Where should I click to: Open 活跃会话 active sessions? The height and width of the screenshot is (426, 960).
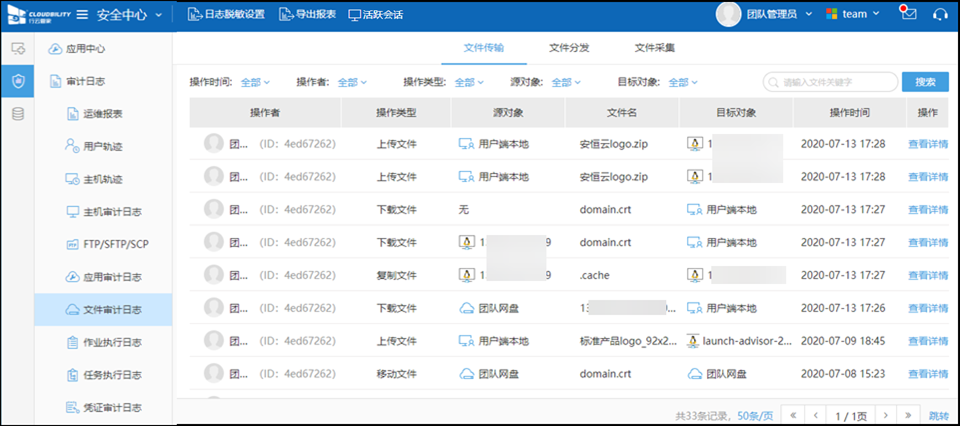375,14
